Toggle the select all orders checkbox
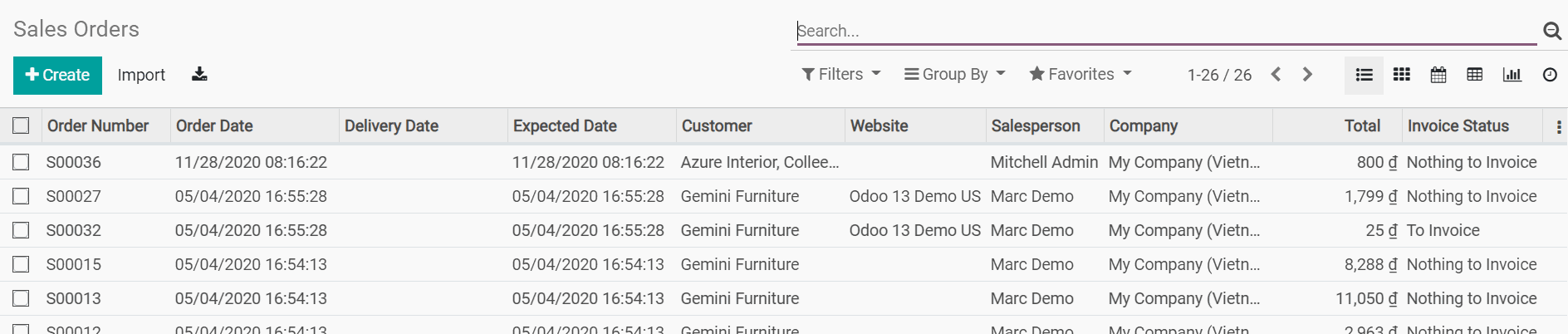 pos(21,125)
